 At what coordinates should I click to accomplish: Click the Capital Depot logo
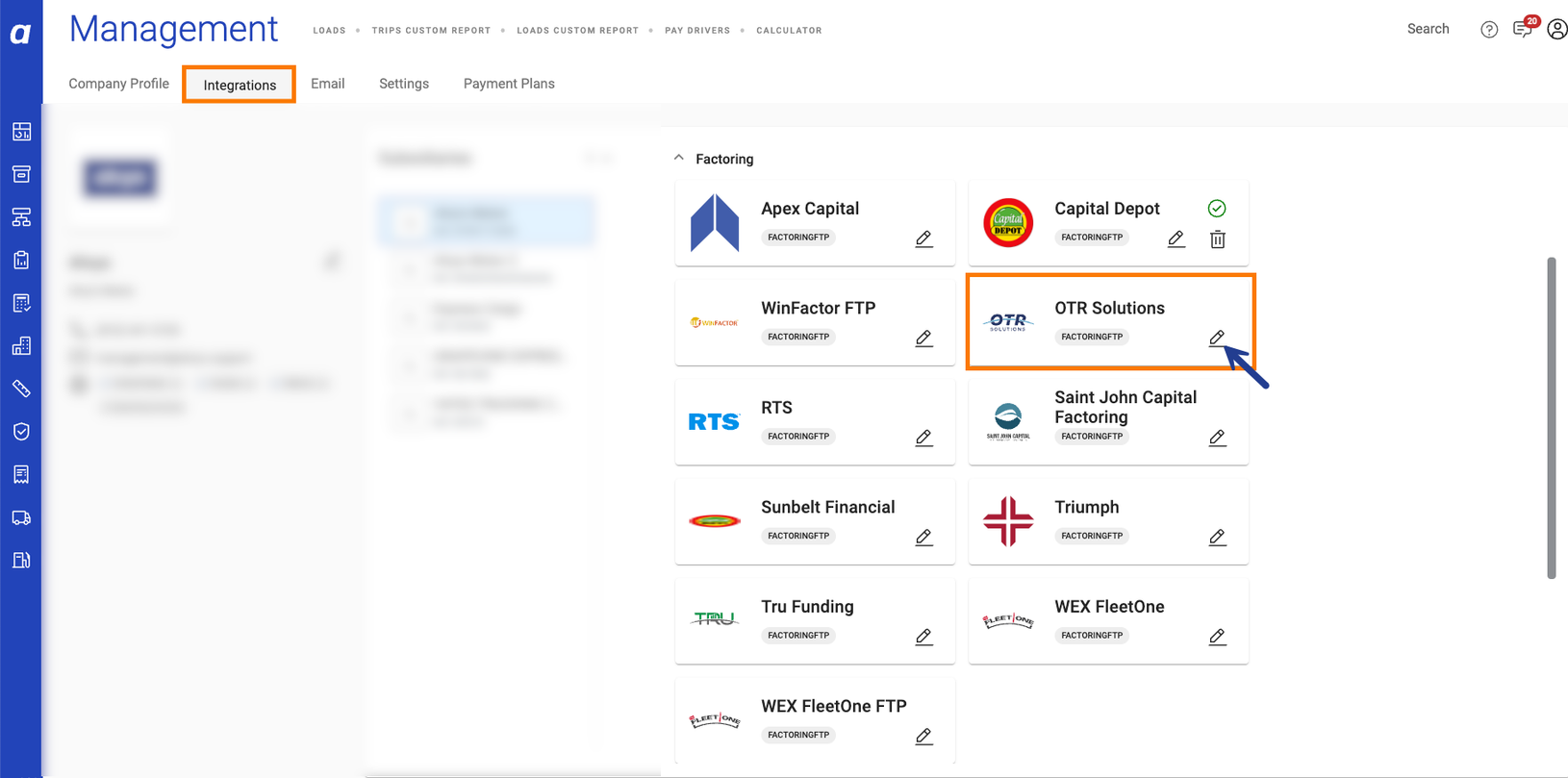1008,223
